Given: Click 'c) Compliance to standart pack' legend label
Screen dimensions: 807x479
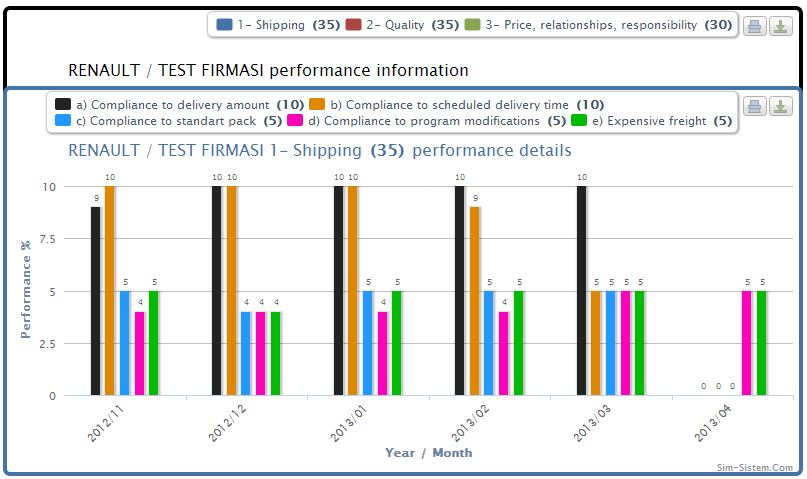Looking at the screenshot, I should tap(179, 121).
